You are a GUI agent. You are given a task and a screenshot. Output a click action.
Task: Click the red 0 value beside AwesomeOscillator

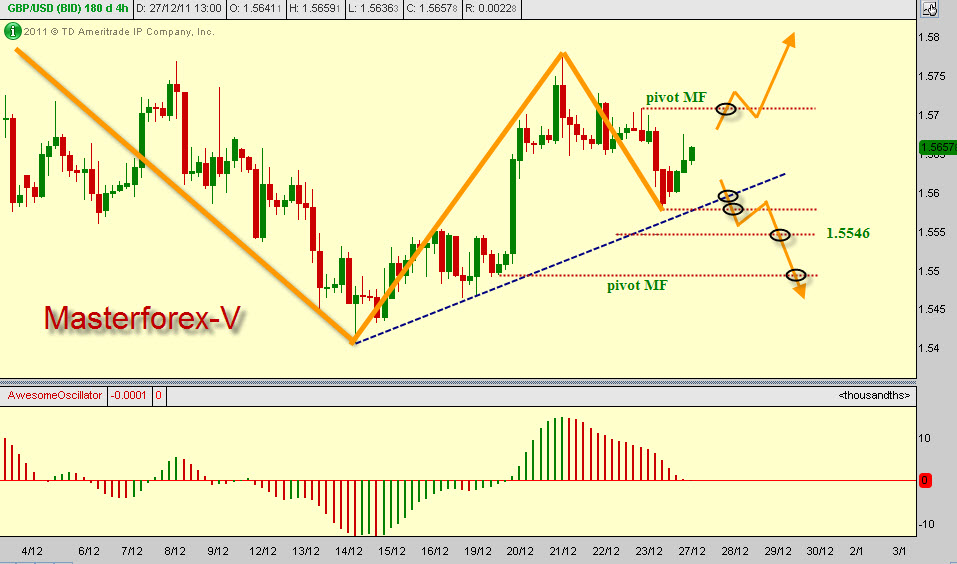158,396
